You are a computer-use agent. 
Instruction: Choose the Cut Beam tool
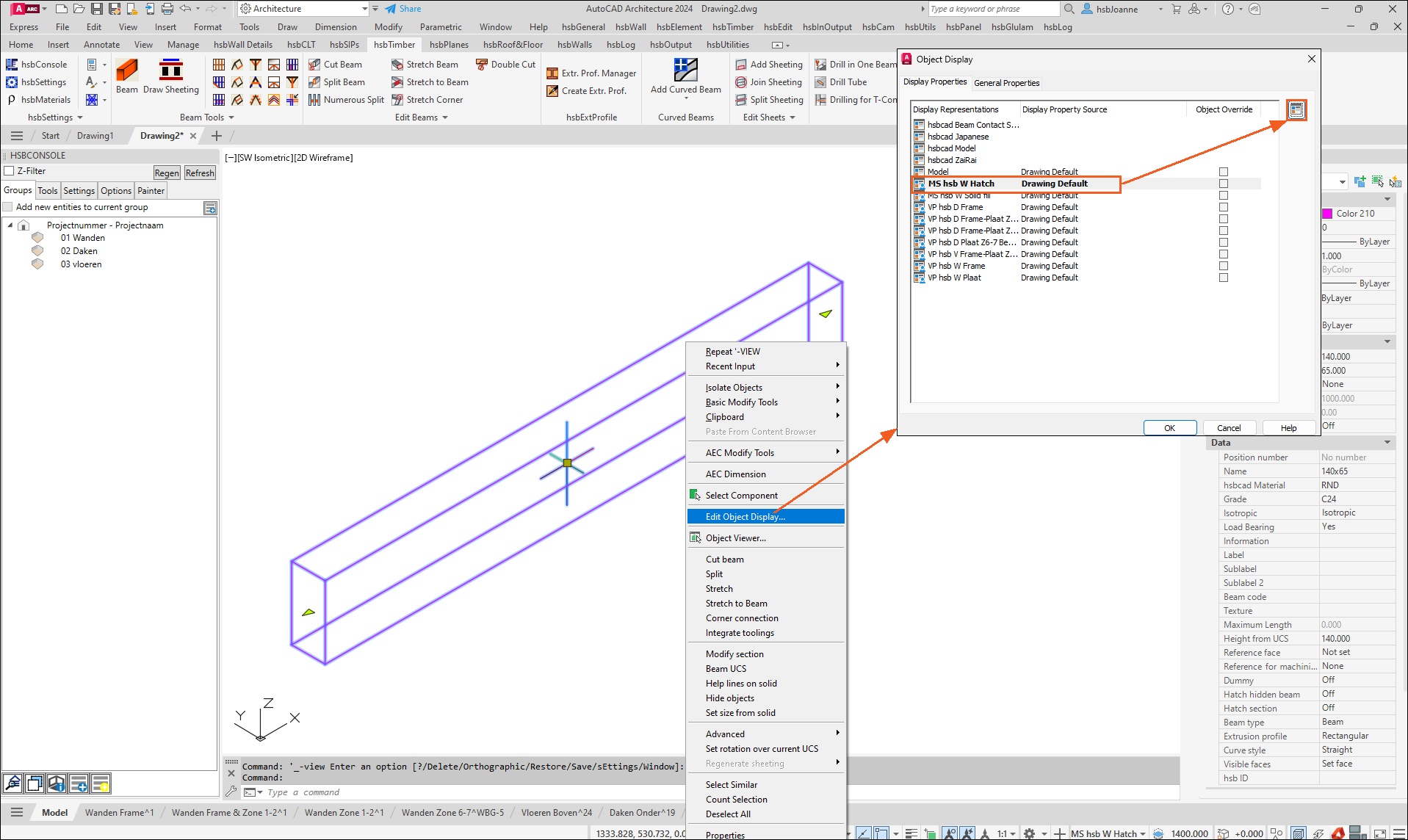click(x=336, y=65)
